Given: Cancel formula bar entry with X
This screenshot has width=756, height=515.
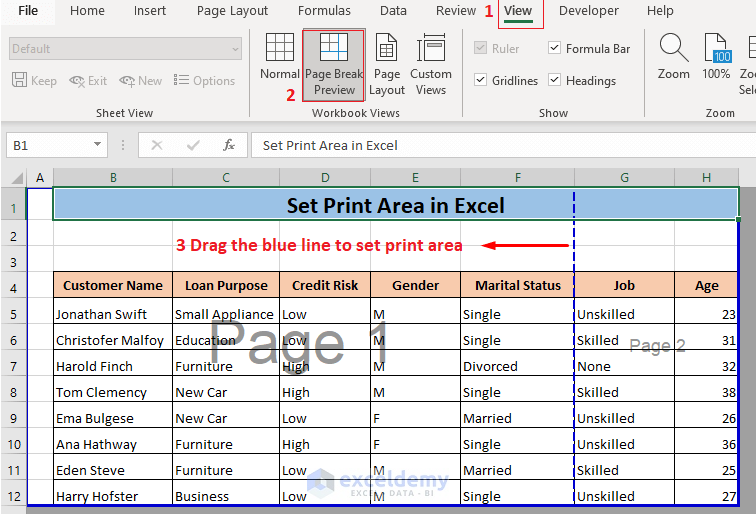Looking at the screenshot, I should (157, 145).
